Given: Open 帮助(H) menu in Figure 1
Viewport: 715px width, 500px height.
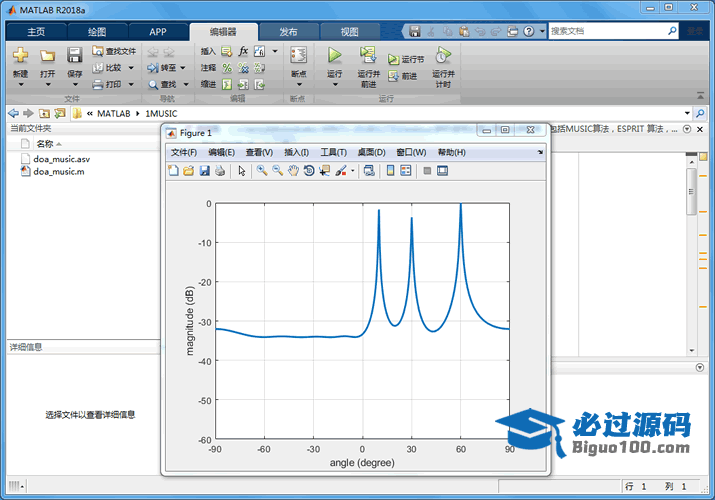Looking at the screenshot, I should (x=451, y=152).
